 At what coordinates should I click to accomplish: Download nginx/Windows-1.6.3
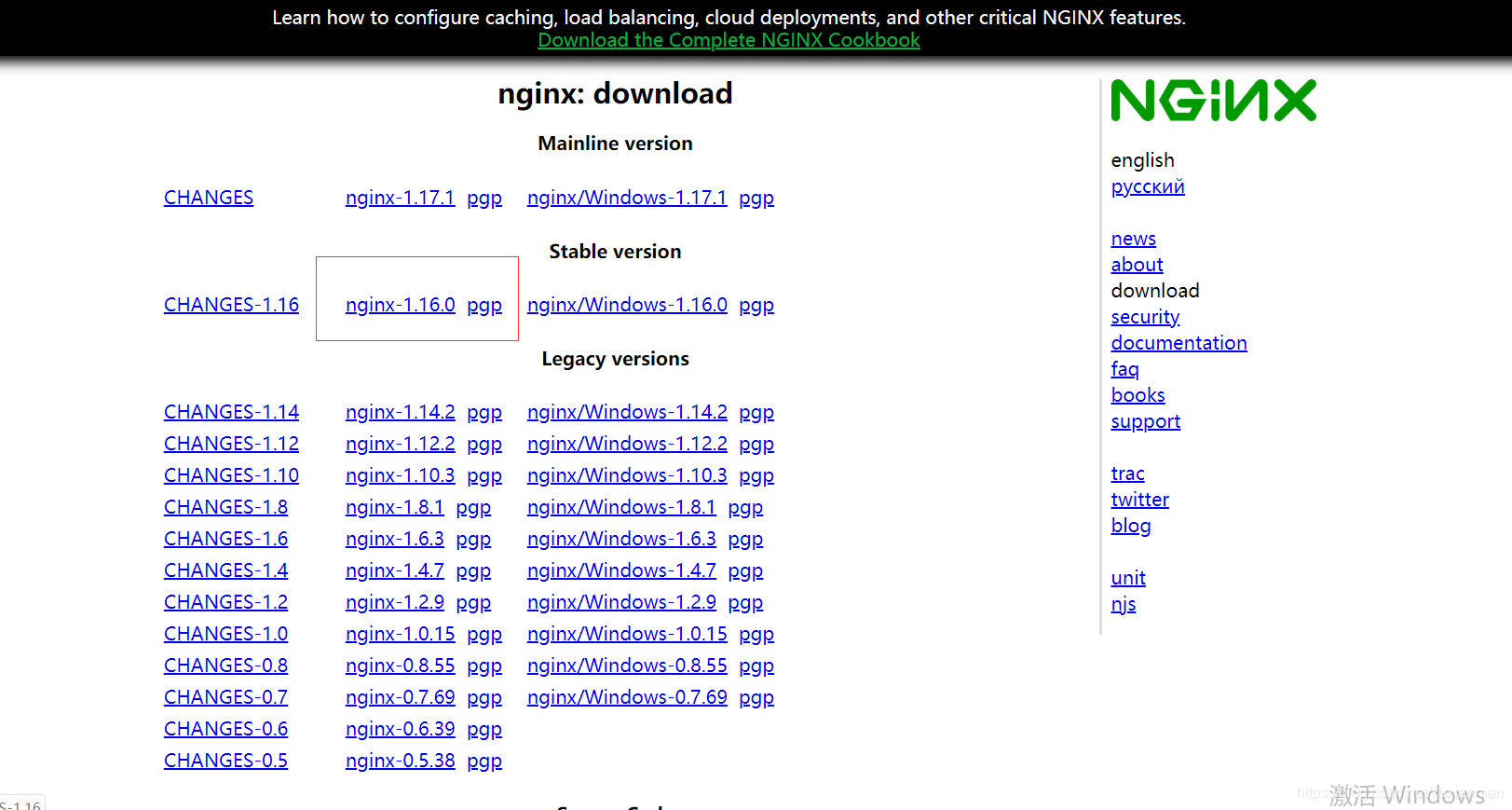pos(621,539)
